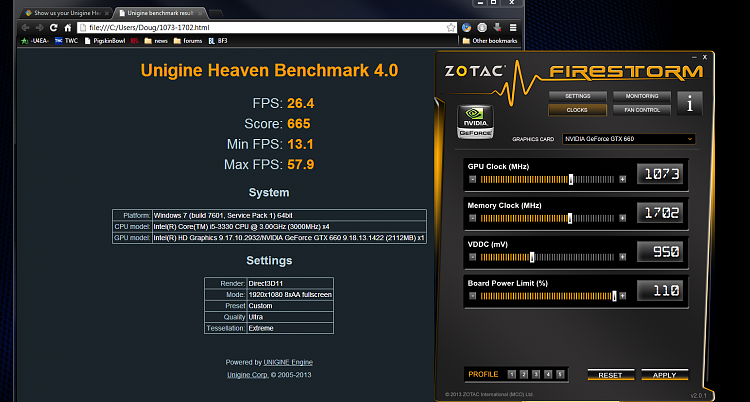The height and width of the screenshot is (402, 750).
Task: Open the Monitoring tab in FireStorm
Action: click(x=642, y=96)
